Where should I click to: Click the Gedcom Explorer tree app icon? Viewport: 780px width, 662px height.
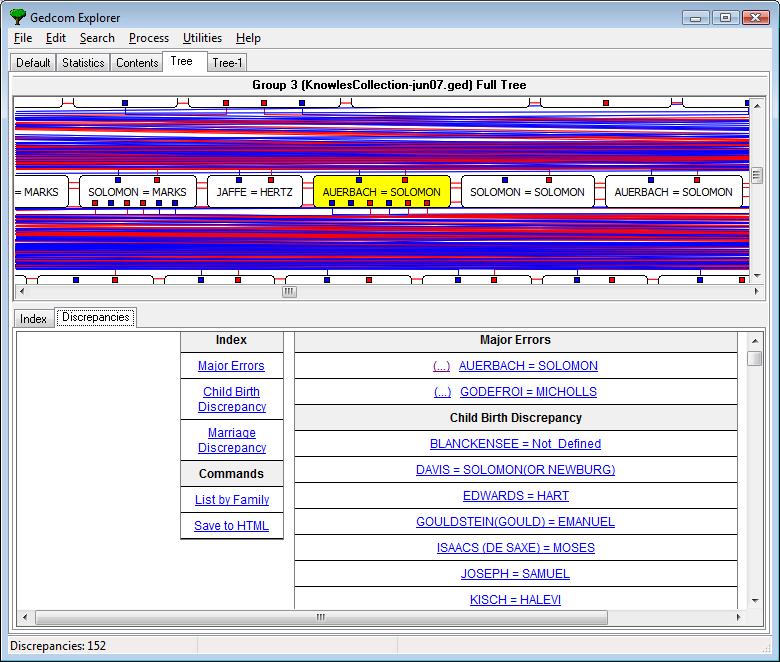click(17, 17)
